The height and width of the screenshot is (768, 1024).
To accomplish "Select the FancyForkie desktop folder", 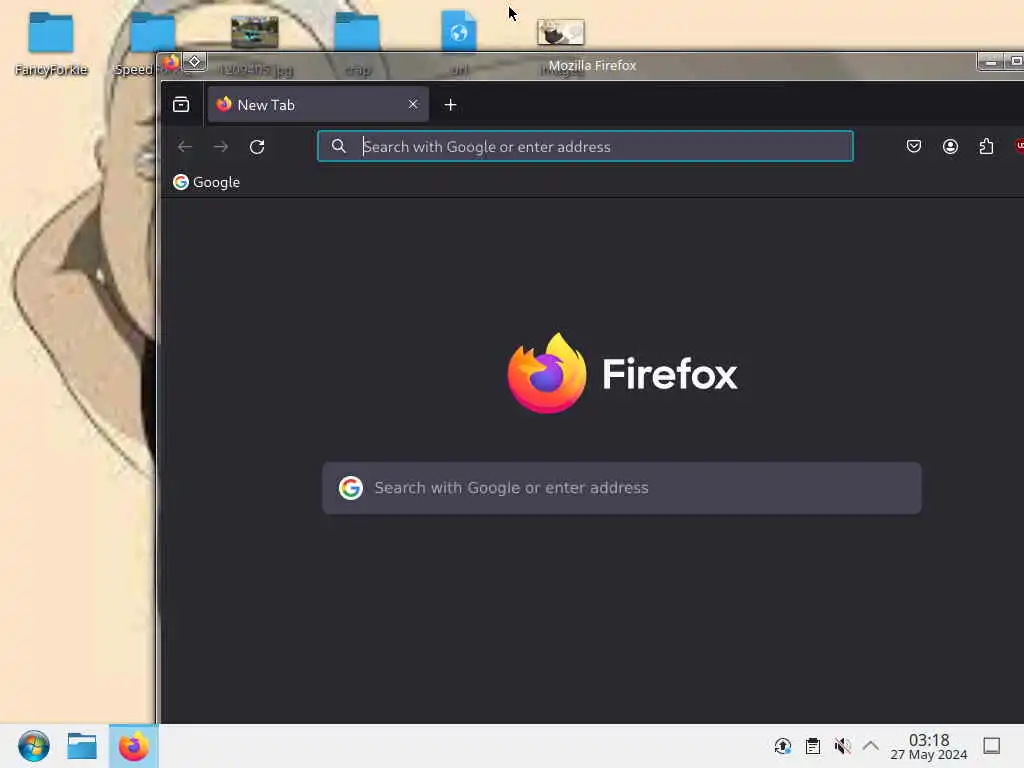I will (51, 44).
